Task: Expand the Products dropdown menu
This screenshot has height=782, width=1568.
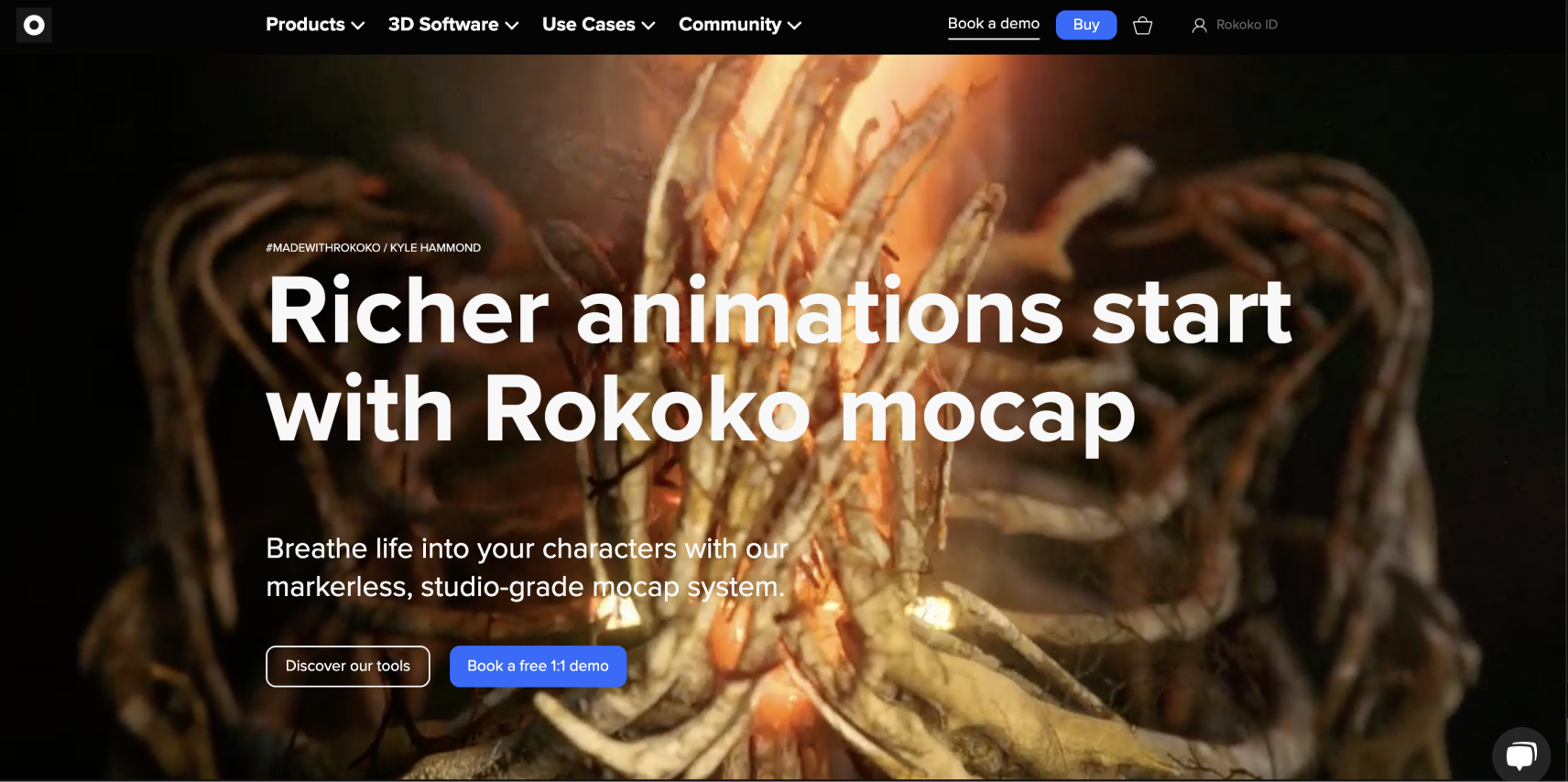Action: (315, 25)
